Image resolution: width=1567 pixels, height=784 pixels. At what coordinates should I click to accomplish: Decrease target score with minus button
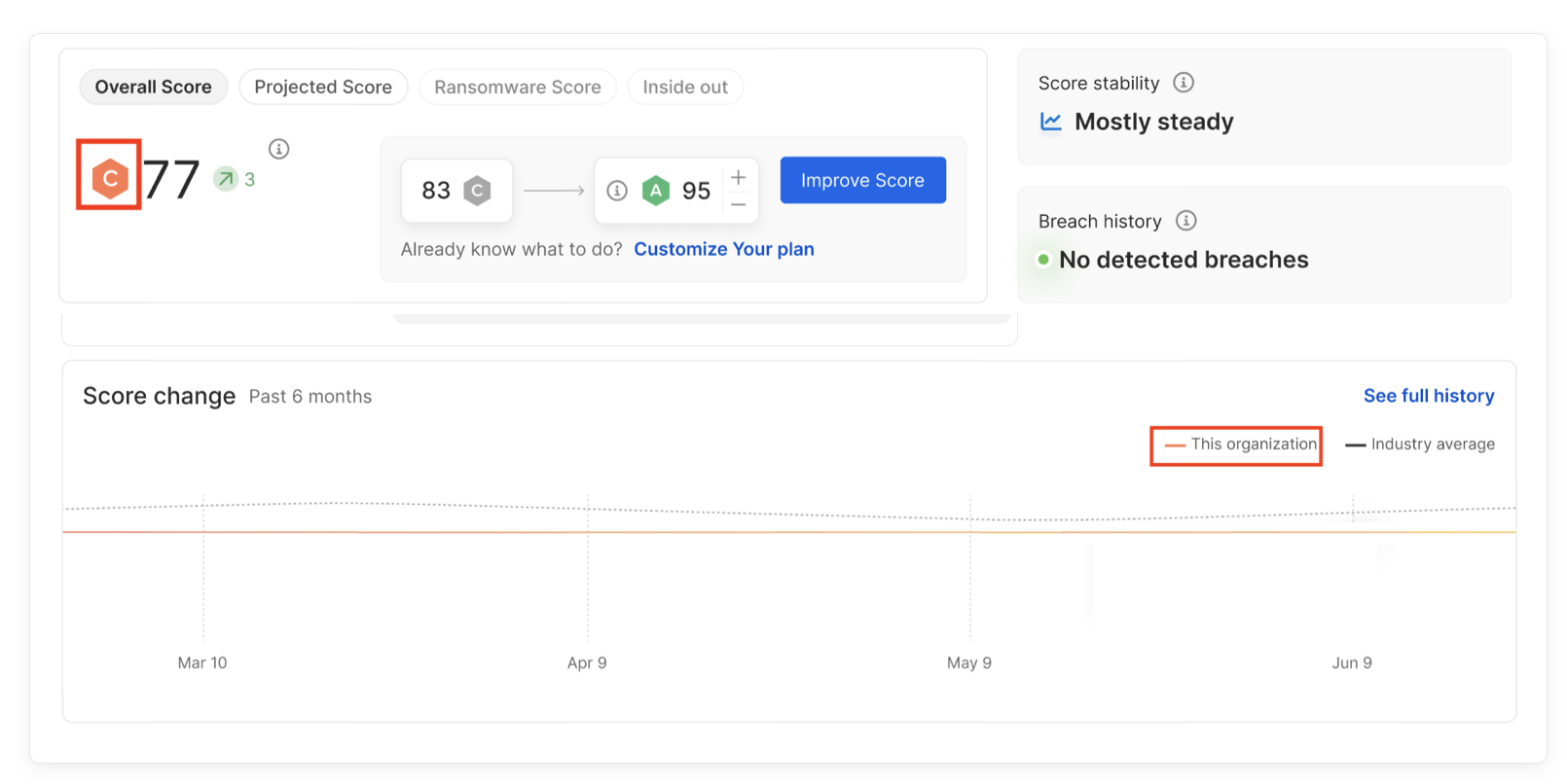tap(739, 204)
